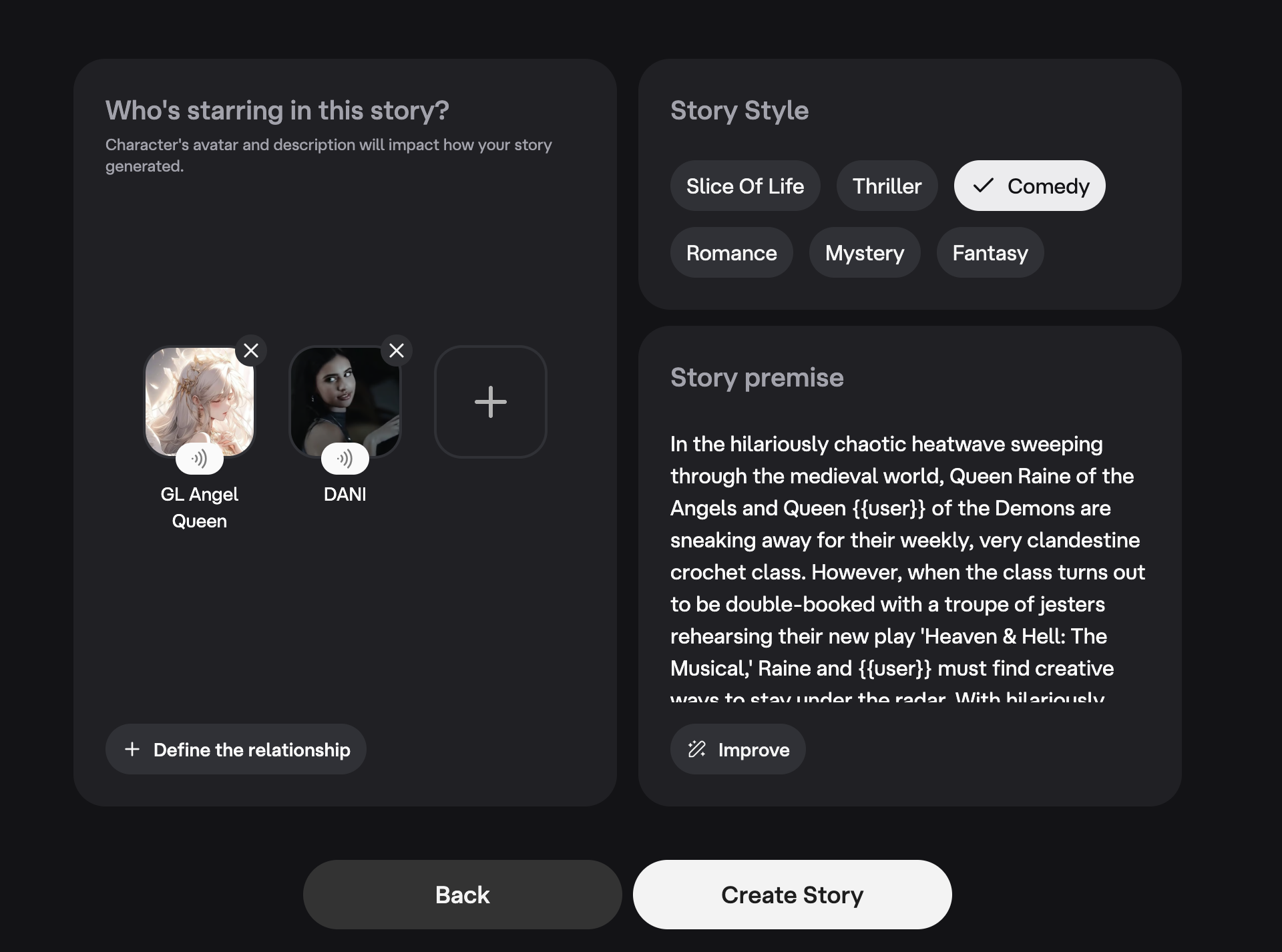The height and width of the screenshot is (952, 1282).
Task: Open DANI avatar thumbnail
Action: point(345,397)
